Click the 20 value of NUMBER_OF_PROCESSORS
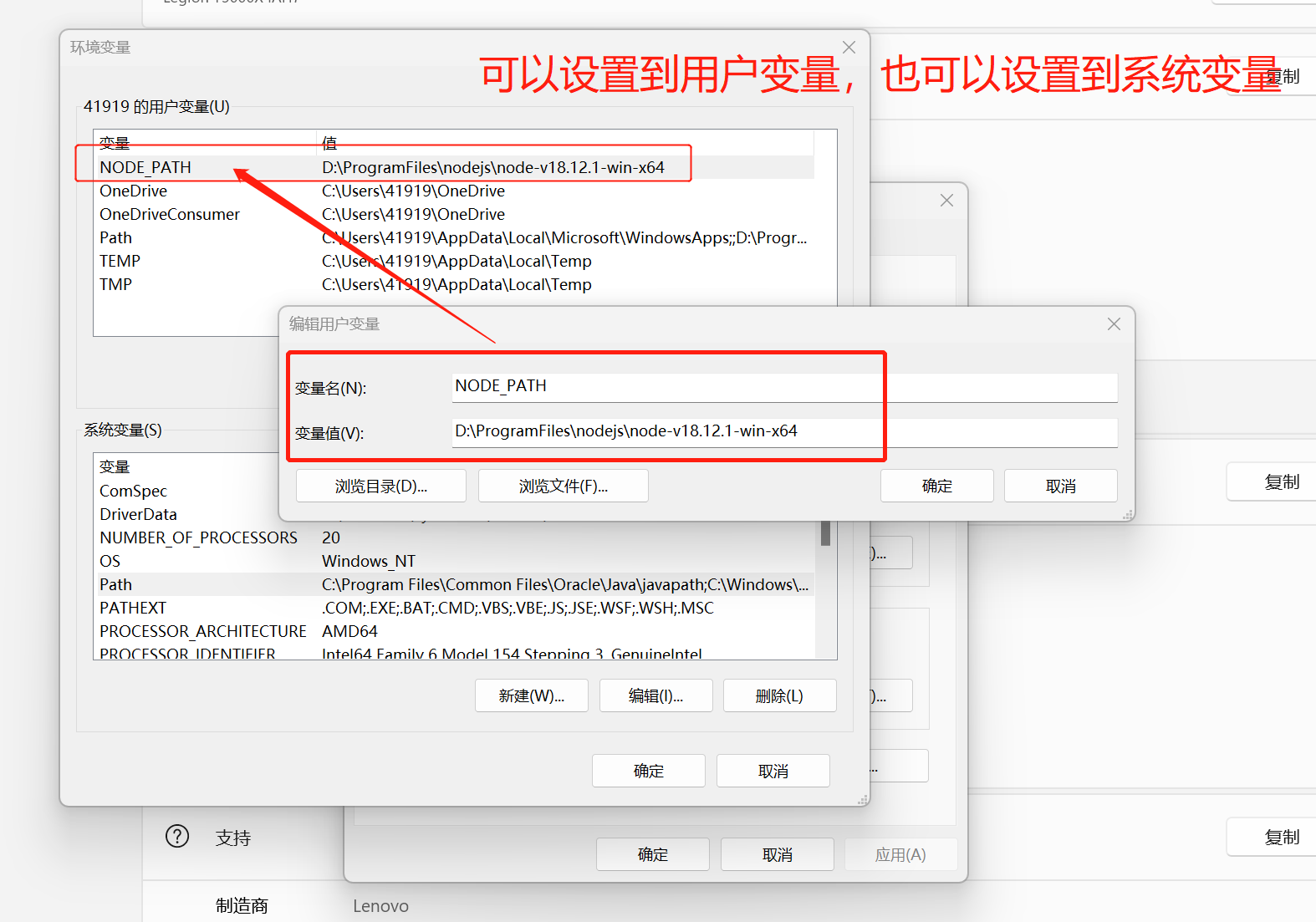The width and height of the screenshot is (1316, 922). pos(331,537)
